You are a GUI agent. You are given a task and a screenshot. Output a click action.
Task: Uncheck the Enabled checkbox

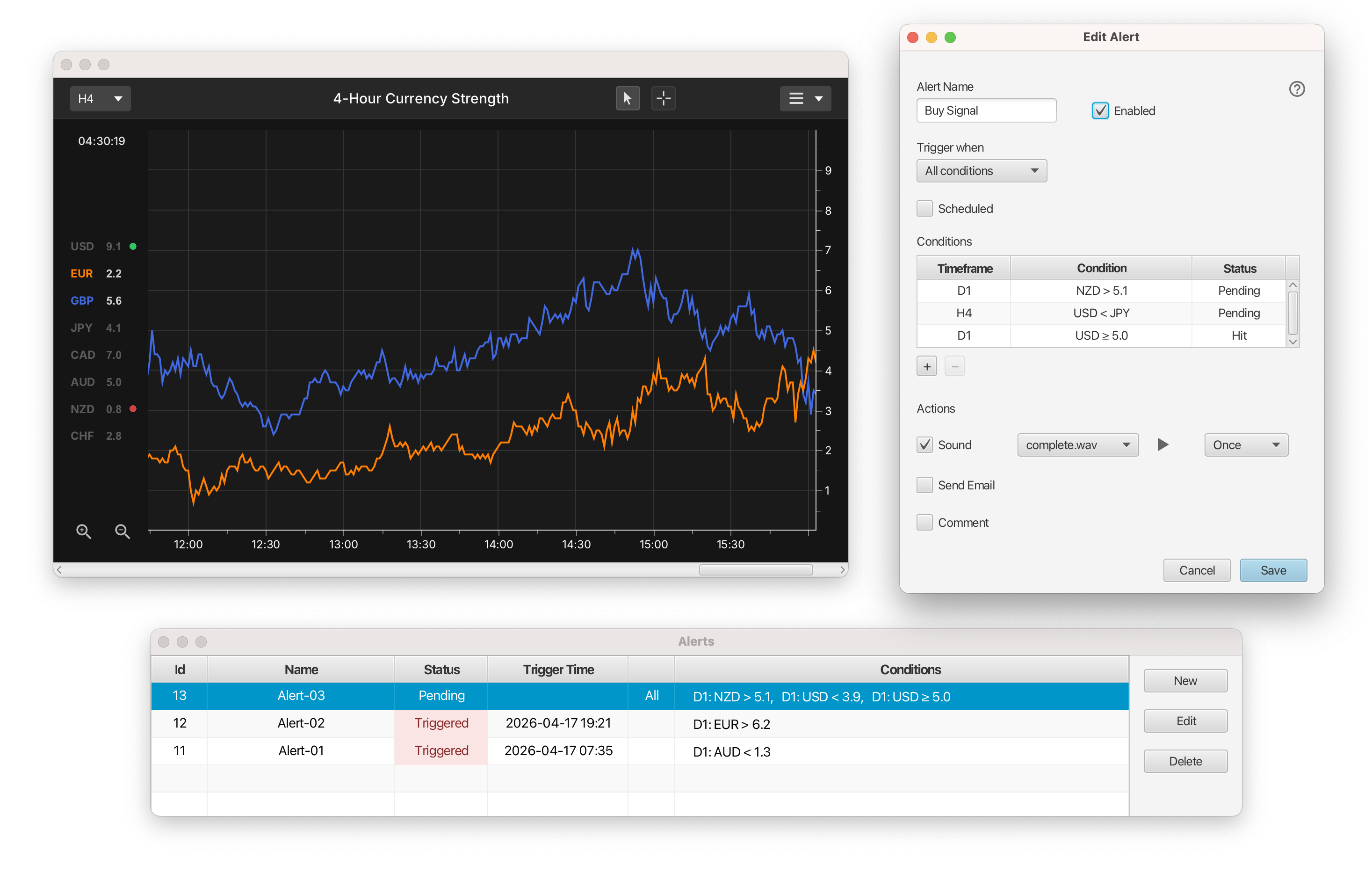click(x=1100, y=110)
